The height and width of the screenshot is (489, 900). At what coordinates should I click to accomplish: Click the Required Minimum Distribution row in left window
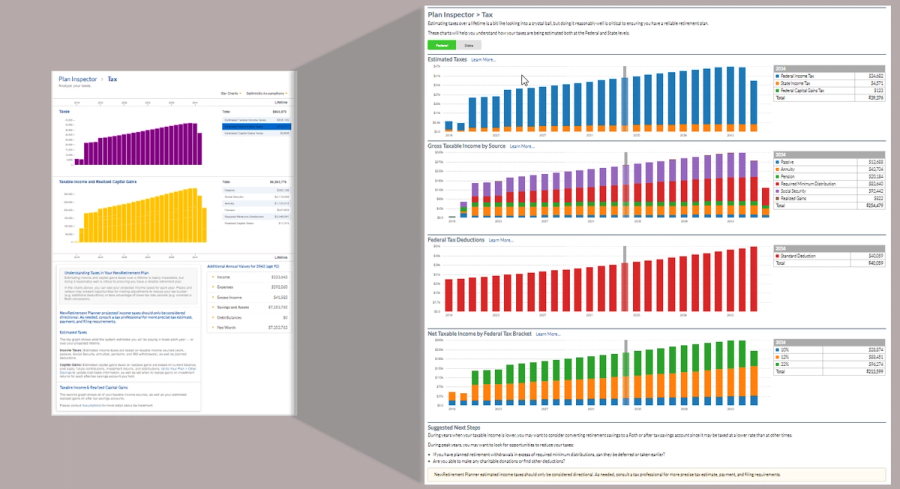pos(257,216)
